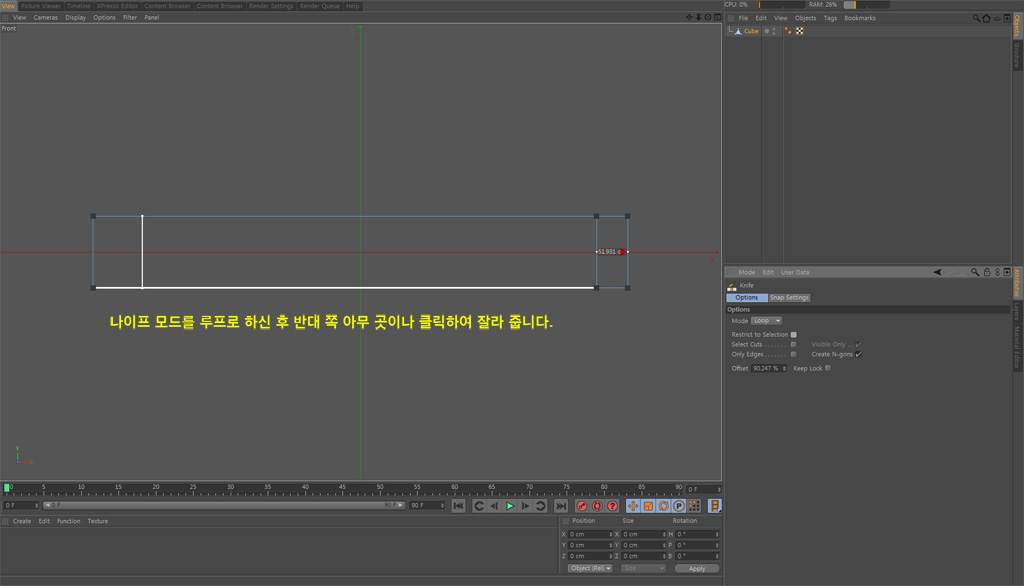
Task: Open the Knife Mode Loop dropdown
Action: coord(766,321)
